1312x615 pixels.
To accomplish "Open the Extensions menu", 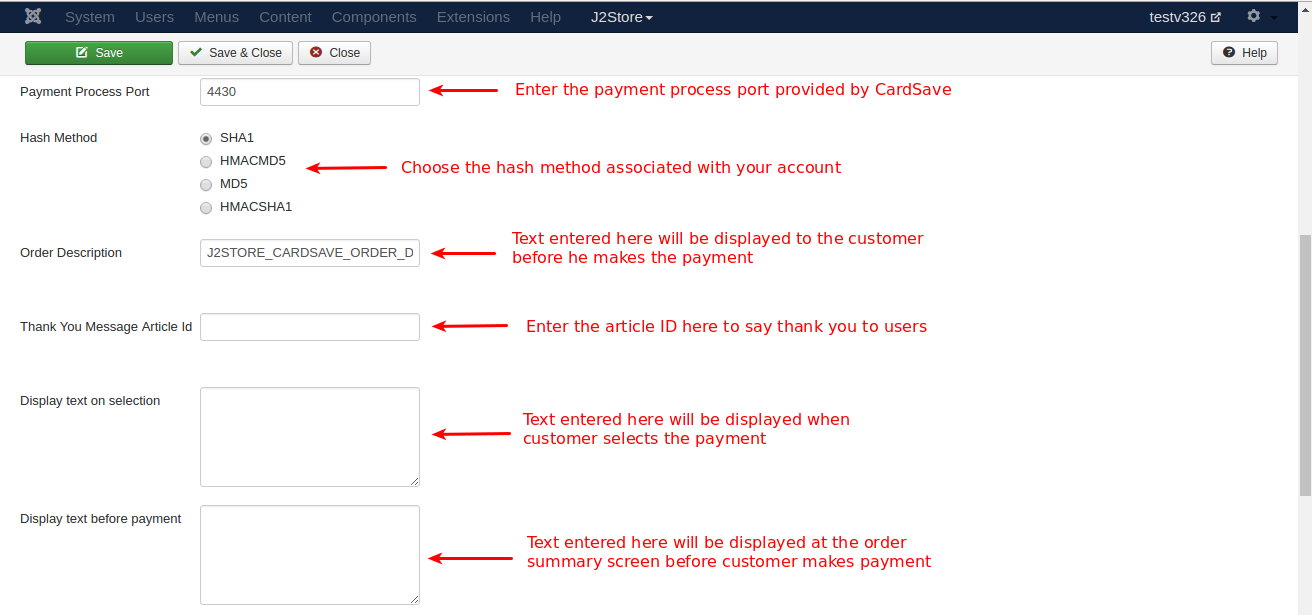I will pyautogui.click(x=473, y=17).
